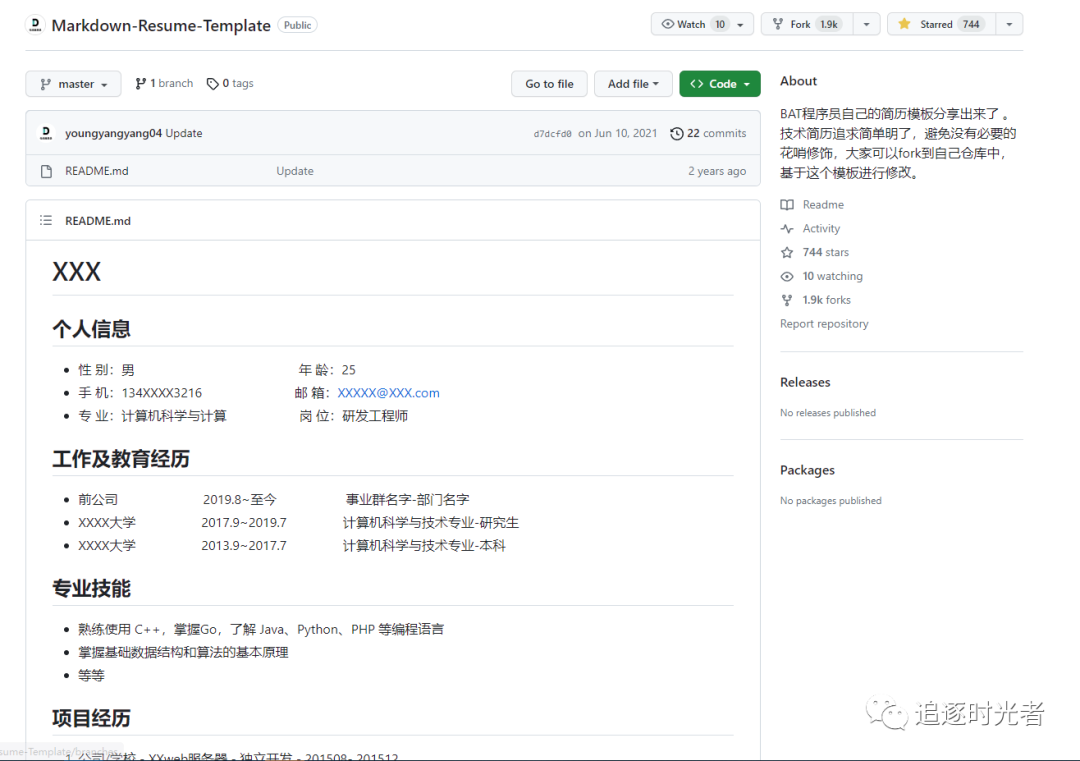Open README.md in the file list
Viewport: 1080px width, 761px height.
pyautogui.click(x=96, y=171)
